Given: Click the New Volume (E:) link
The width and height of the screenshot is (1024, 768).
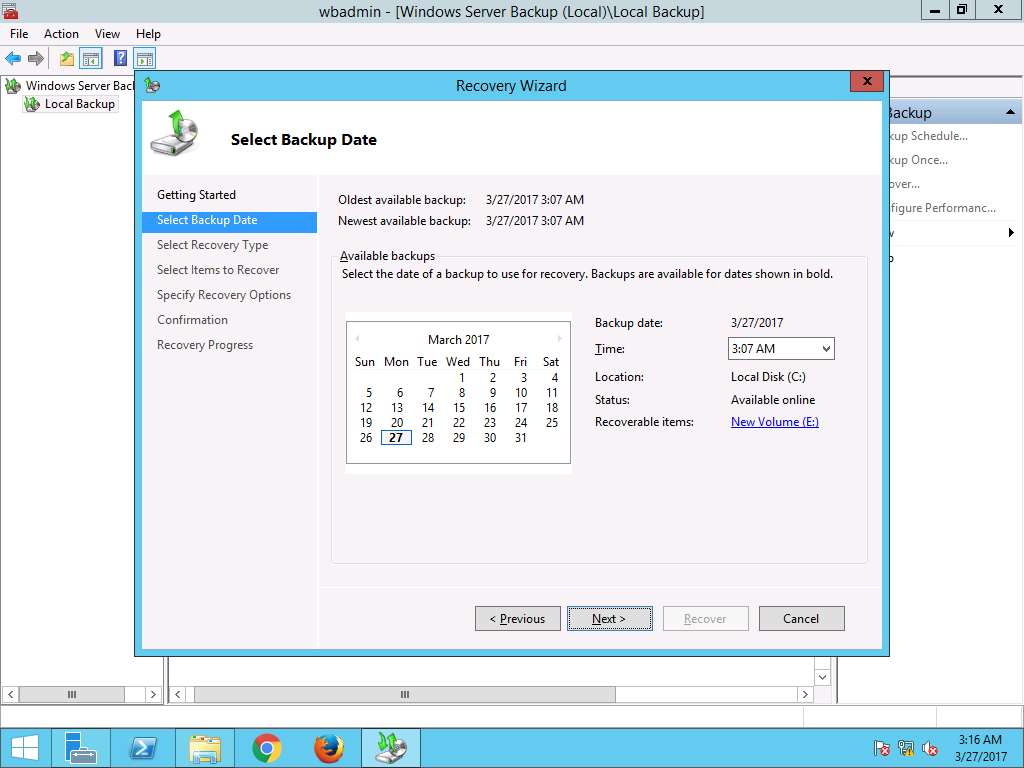Looking at the screenshot, I should click(x=775, y=422).
